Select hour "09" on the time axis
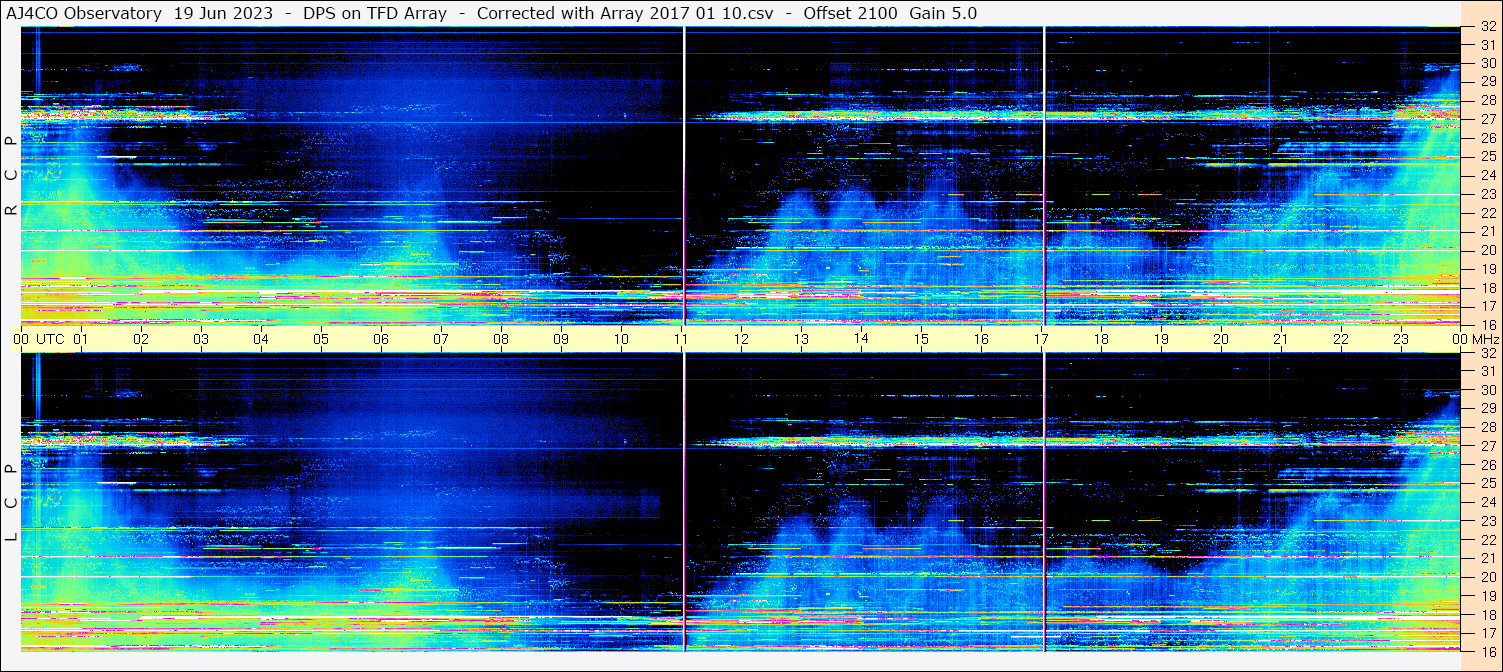1503x672 pixels. [x=561, y=339]
